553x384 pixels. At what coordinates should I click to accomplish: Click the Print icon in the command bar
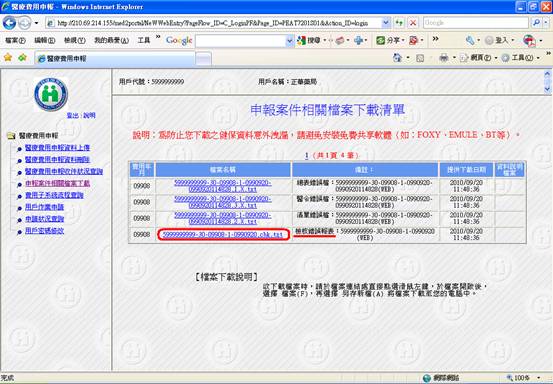click(444, 58)
